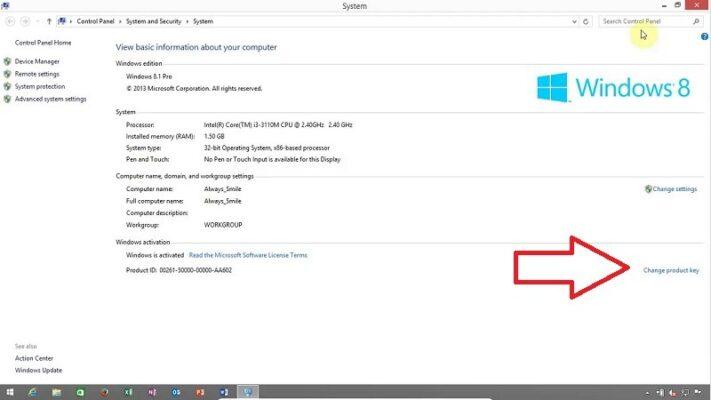The height and width of the screenshot is (400, 711).
Task: Select System in the breadcrumb
Action: click(203, 21)
